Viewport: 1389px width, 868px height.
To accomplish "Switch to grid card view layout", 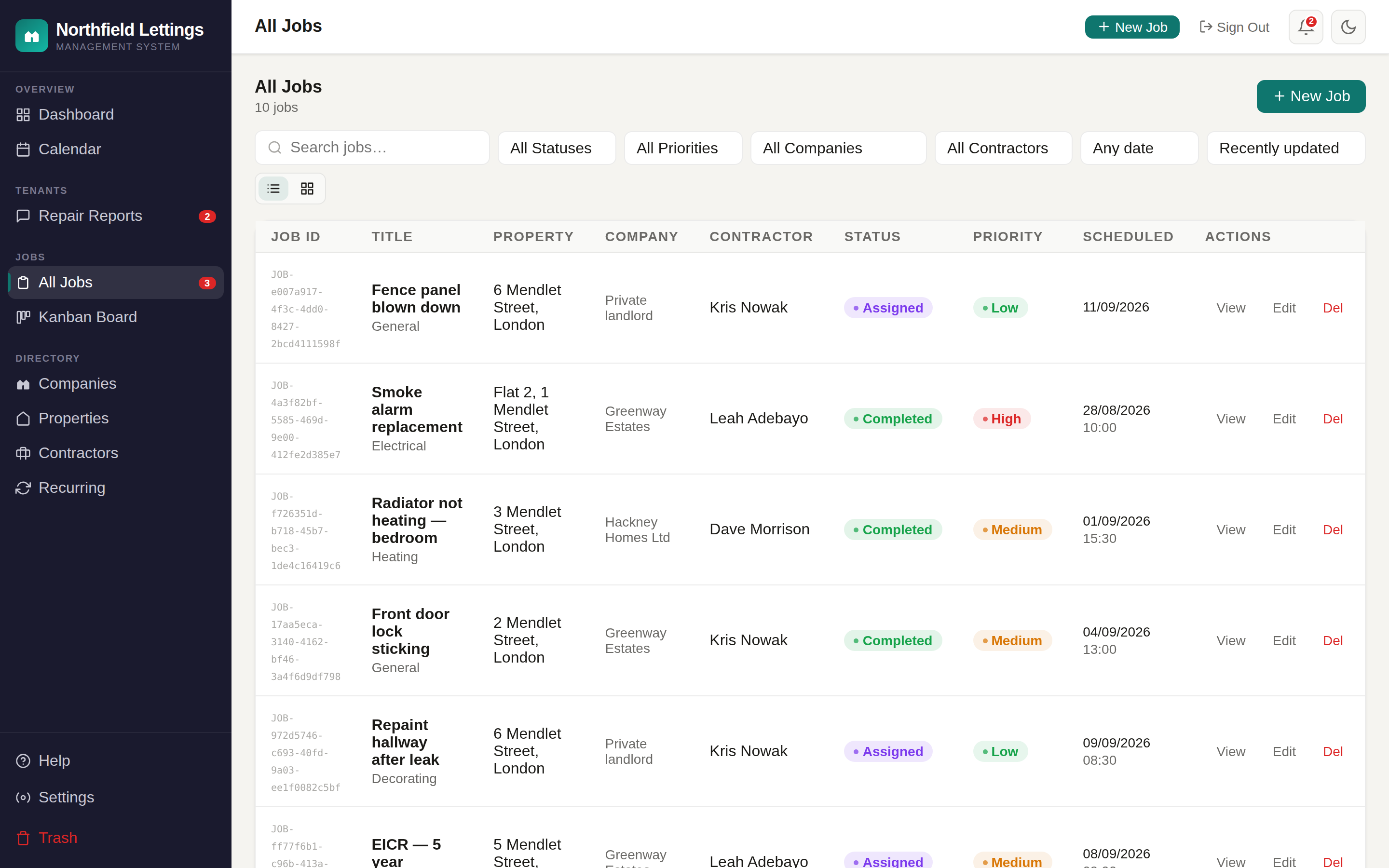I will (x=307, y=188).
